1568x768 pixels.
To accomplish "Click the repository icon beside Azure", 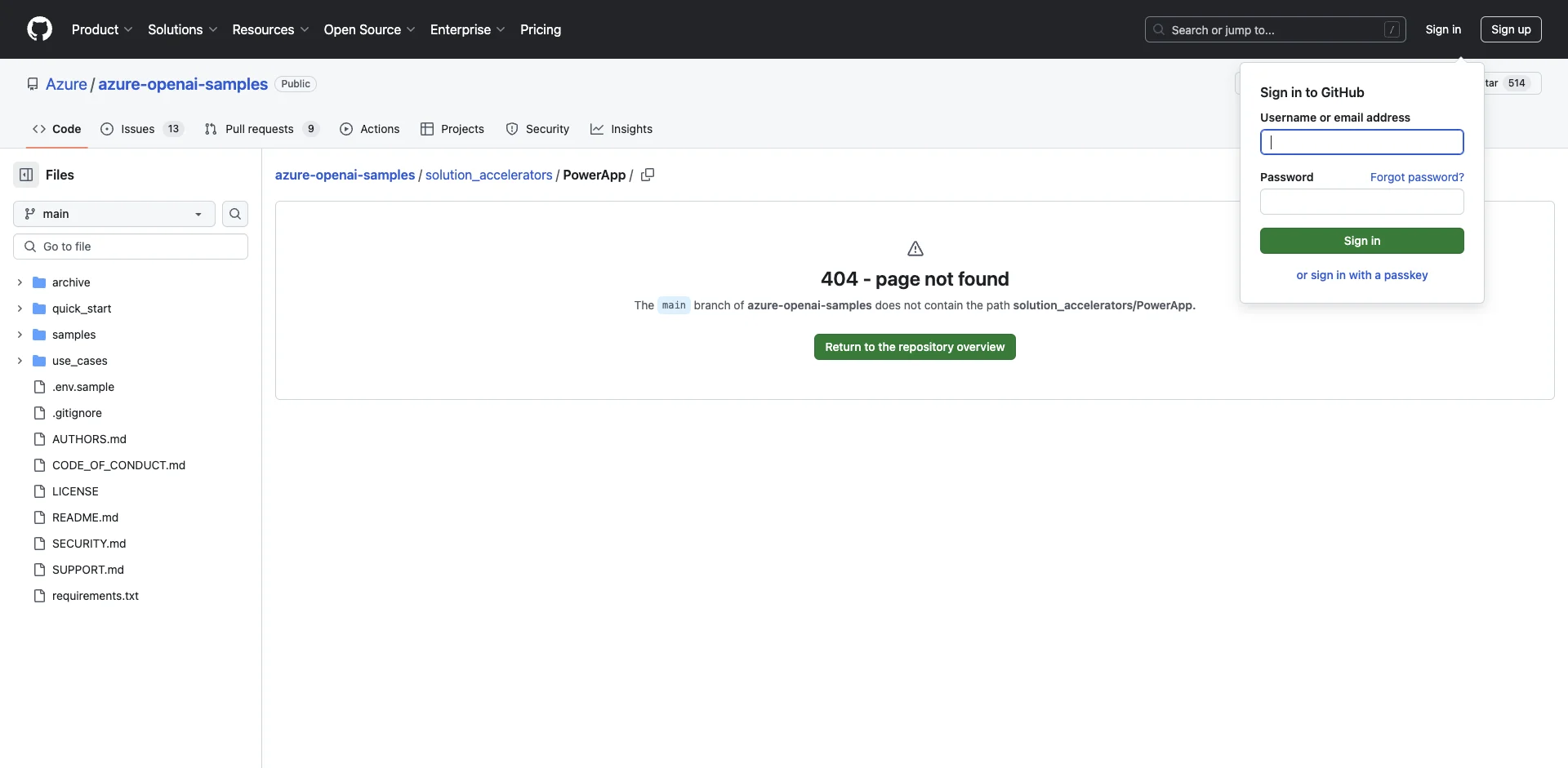I will (33, 84).
